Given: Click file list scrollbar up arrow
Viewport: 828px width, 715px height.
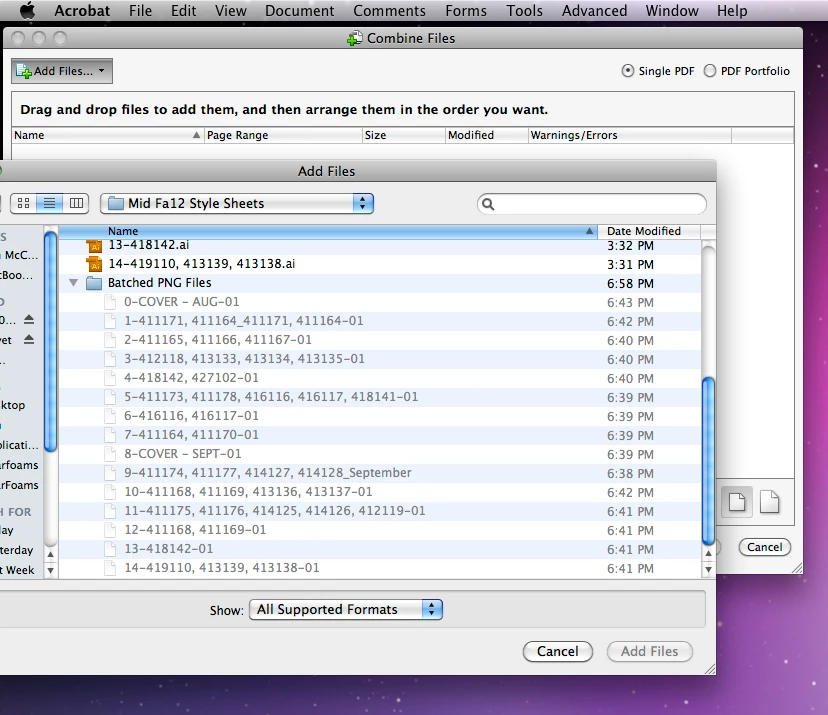Looking at the screenshot, I should 709,553.
